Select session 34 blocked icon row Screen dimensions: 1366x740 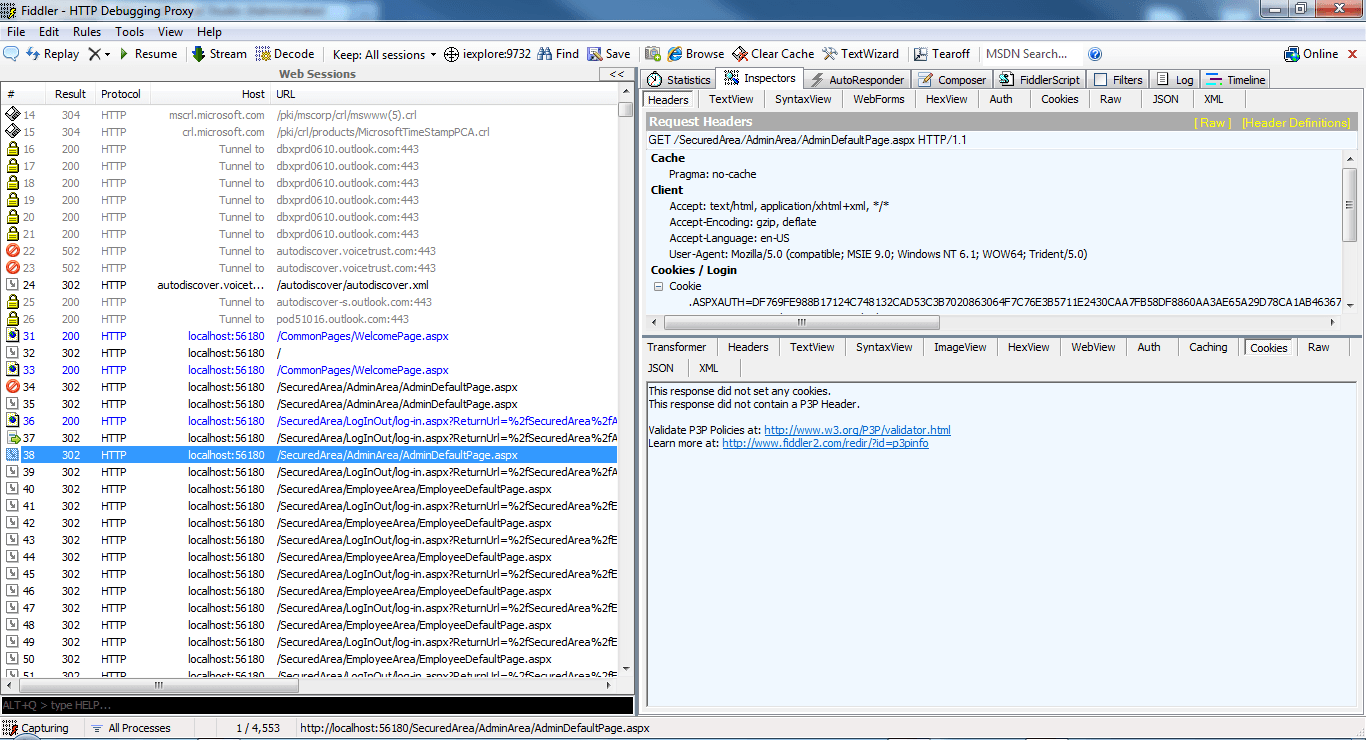click(x=309, y=387)
